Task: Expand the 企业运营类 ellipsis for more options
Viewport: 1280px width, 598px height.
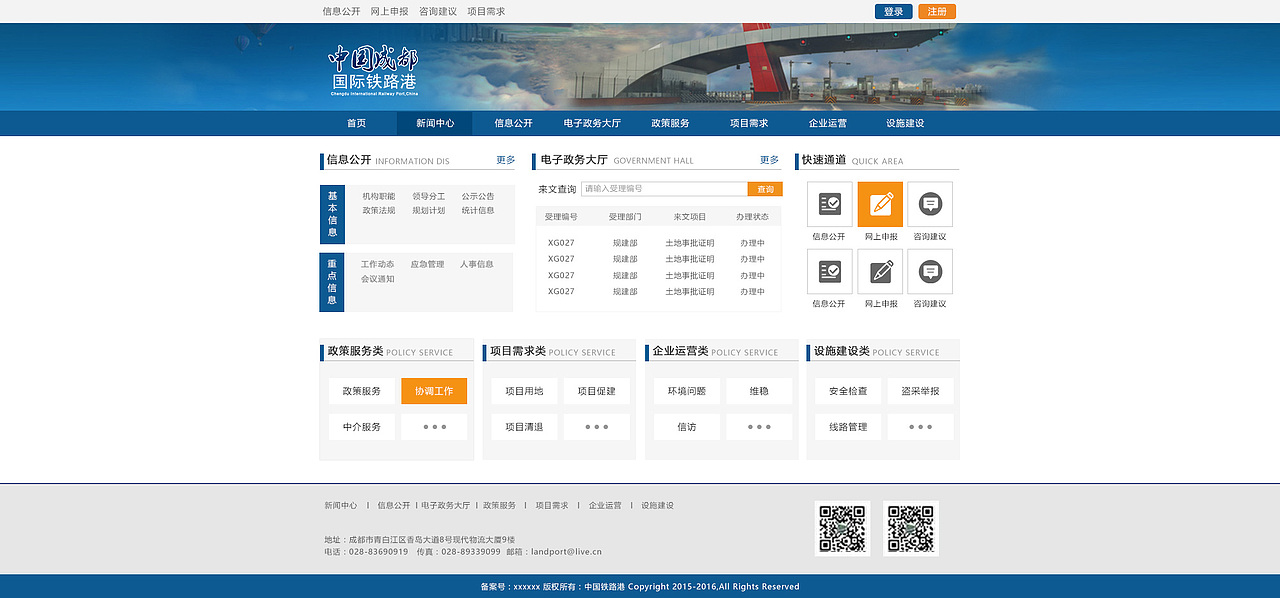Action: tap(759, 426)
